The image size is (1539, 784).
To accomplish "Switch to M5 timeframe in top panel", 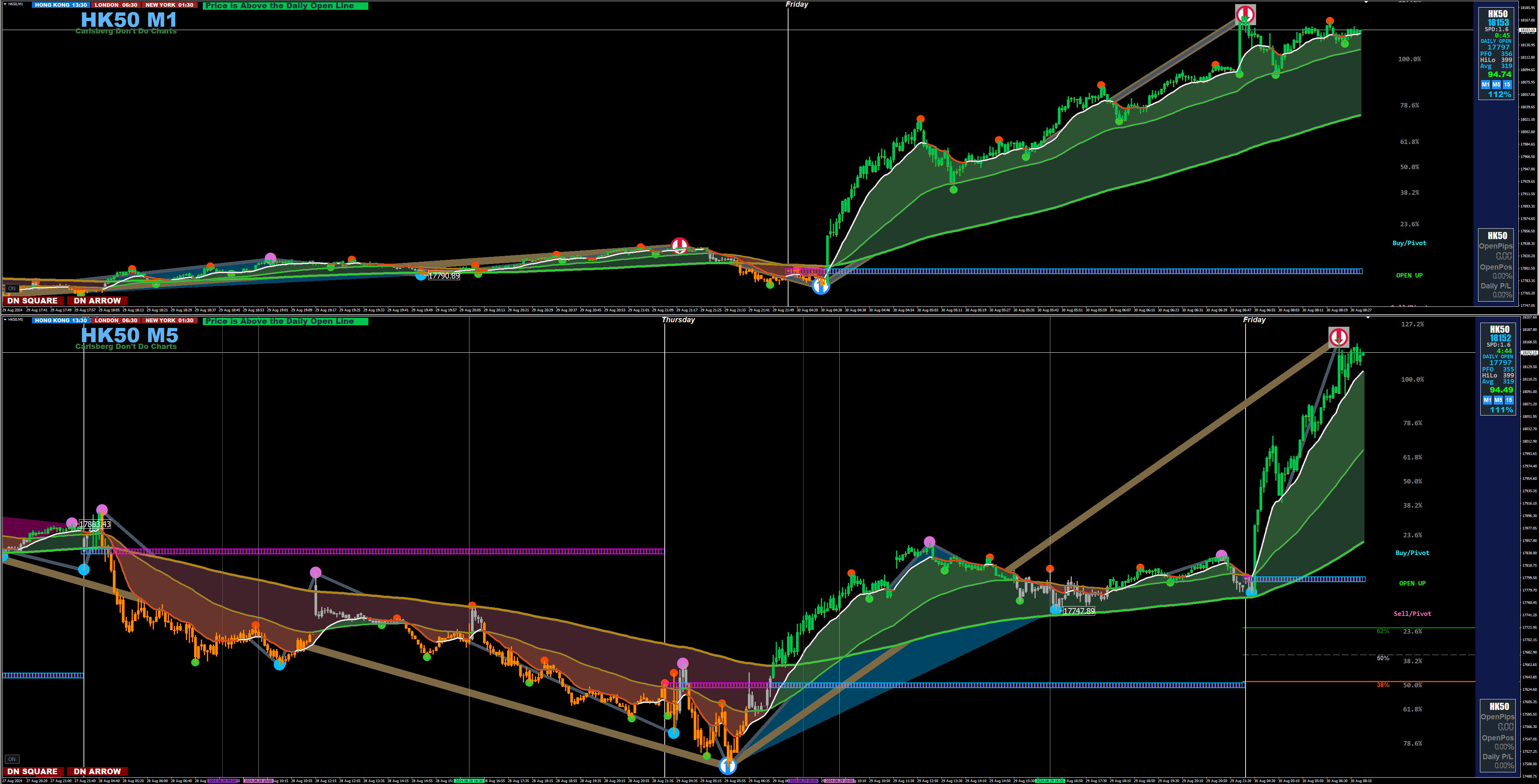I will tap(1496, 85).
